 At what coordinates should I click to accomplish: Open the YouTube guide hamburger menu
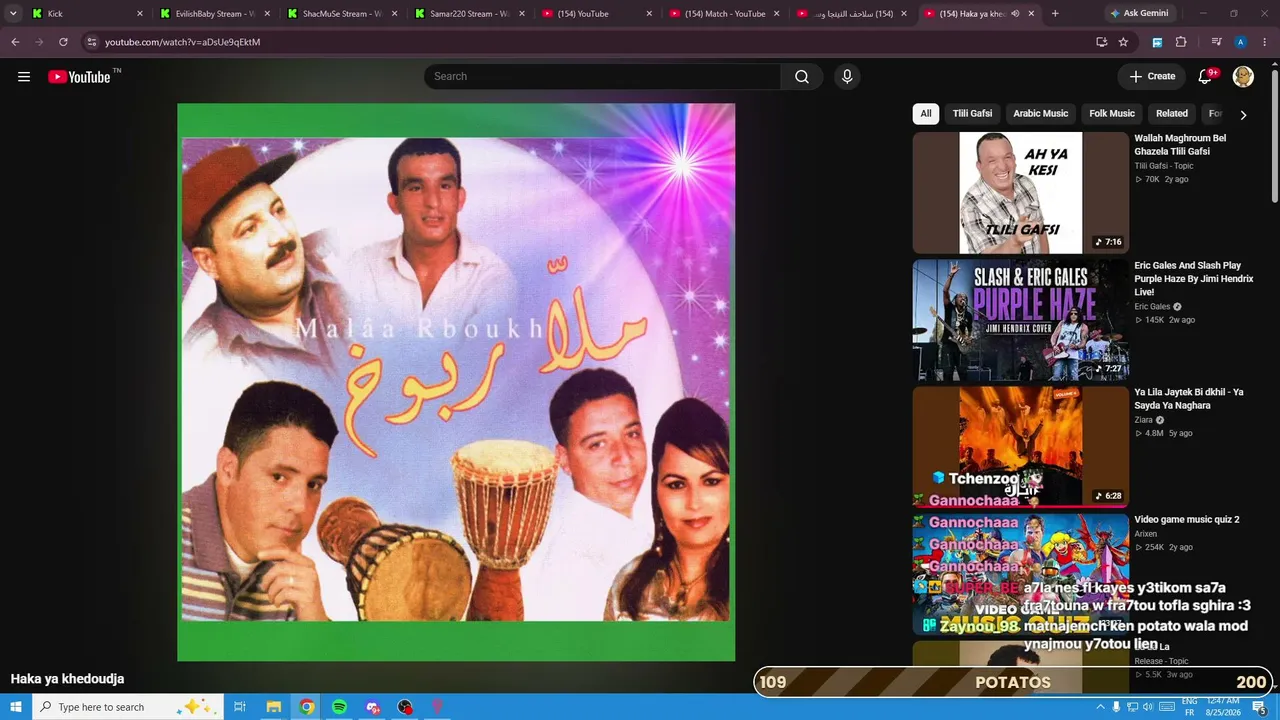[x=24, y=77]
